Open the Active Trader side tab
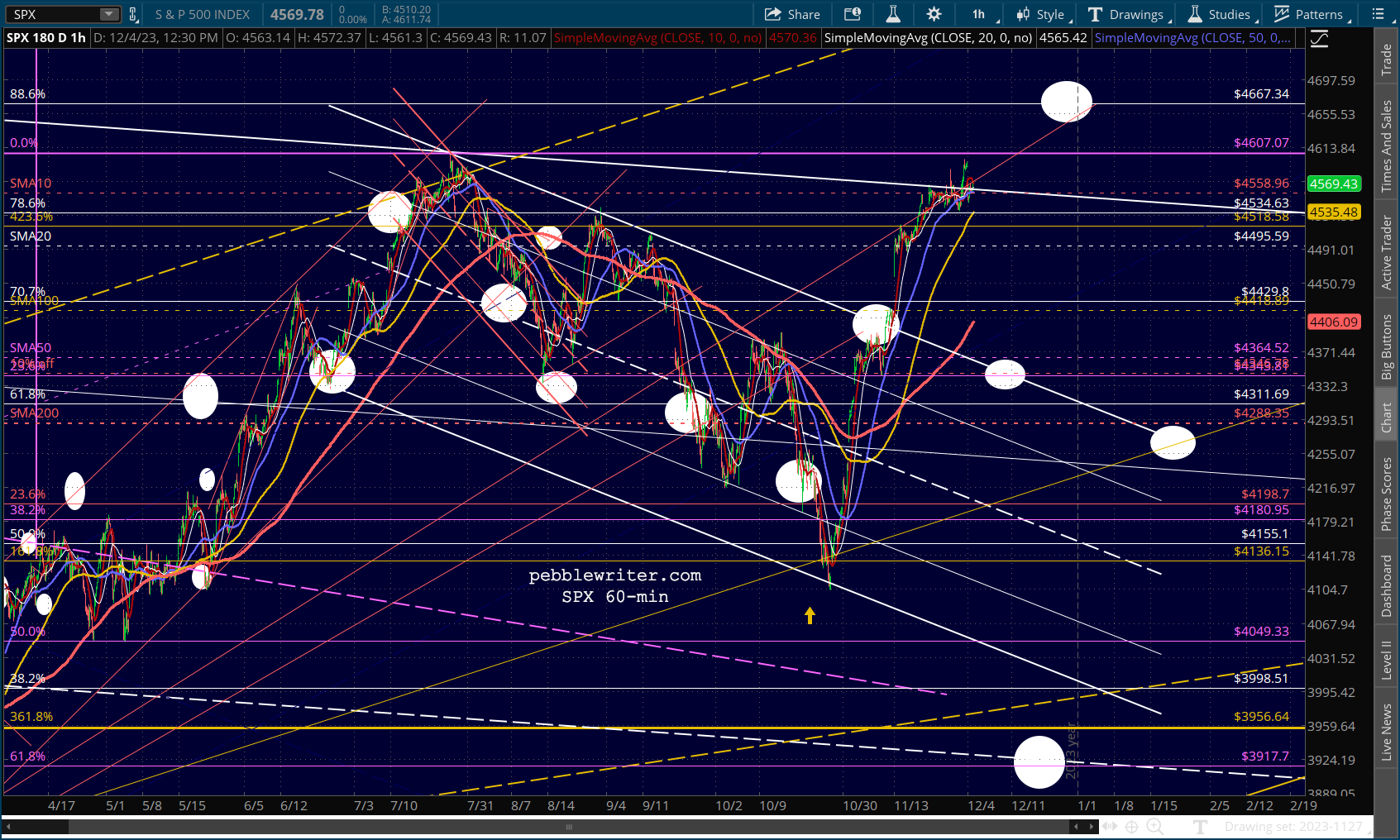 click(1387, 252)
